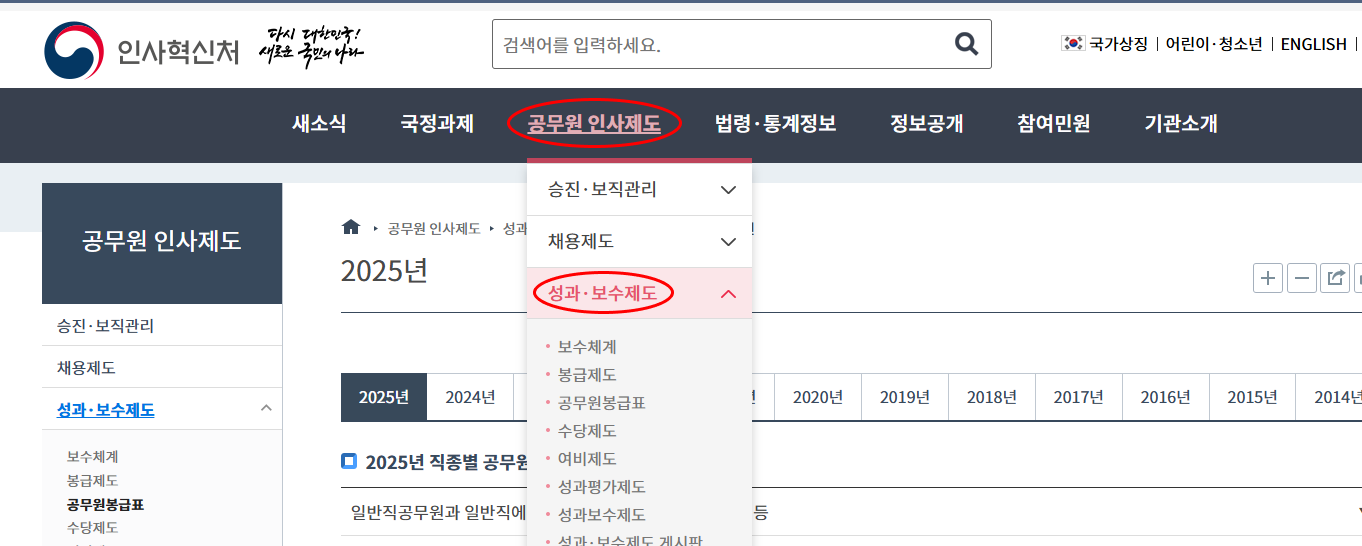Click the 공무원 인사제도 sidebar header
This screenshot has width=1362, height=546.
[x=162, y=241]
